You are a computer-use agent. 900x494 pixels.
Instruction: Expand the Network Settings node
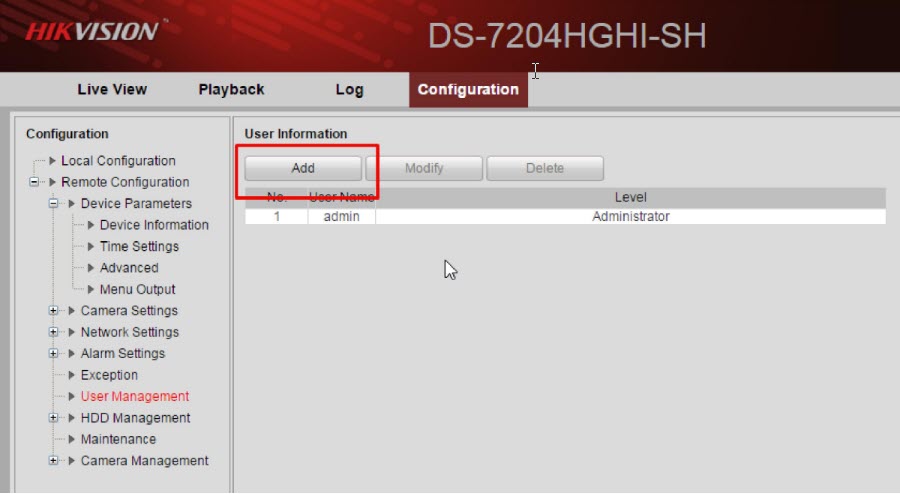(x=54, y=332)
